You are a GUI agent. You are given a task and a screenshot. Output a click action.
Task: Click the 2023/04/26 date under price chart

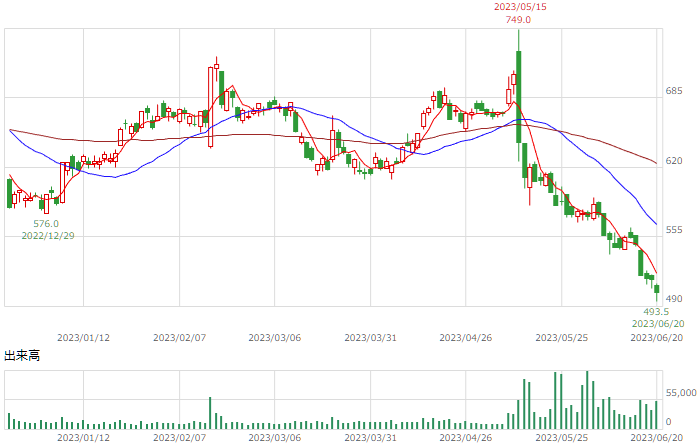(466, 338)
